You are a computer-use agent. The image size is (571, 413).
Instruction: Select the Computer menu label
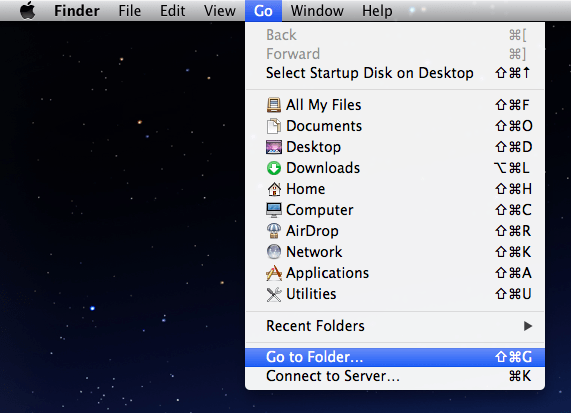(x=320, y=210)
